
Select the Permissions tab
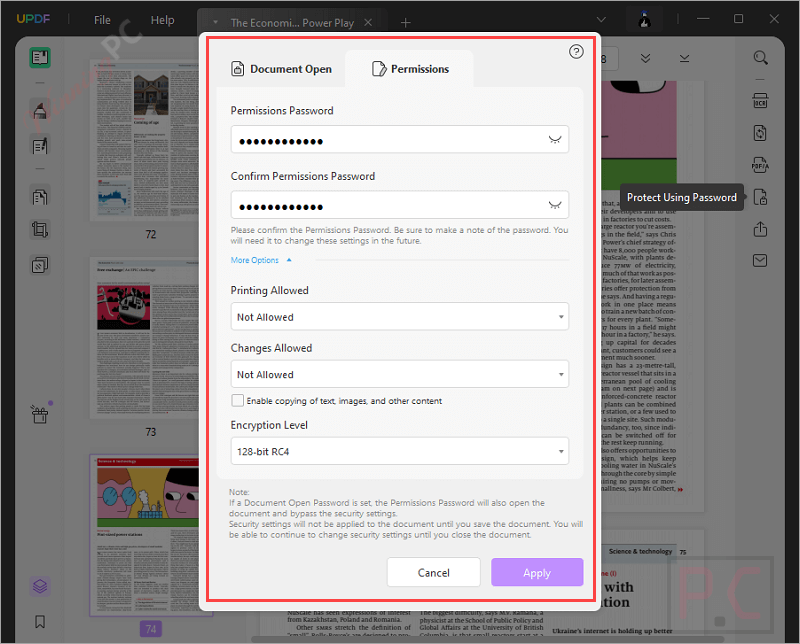click(x=410, y=69)
